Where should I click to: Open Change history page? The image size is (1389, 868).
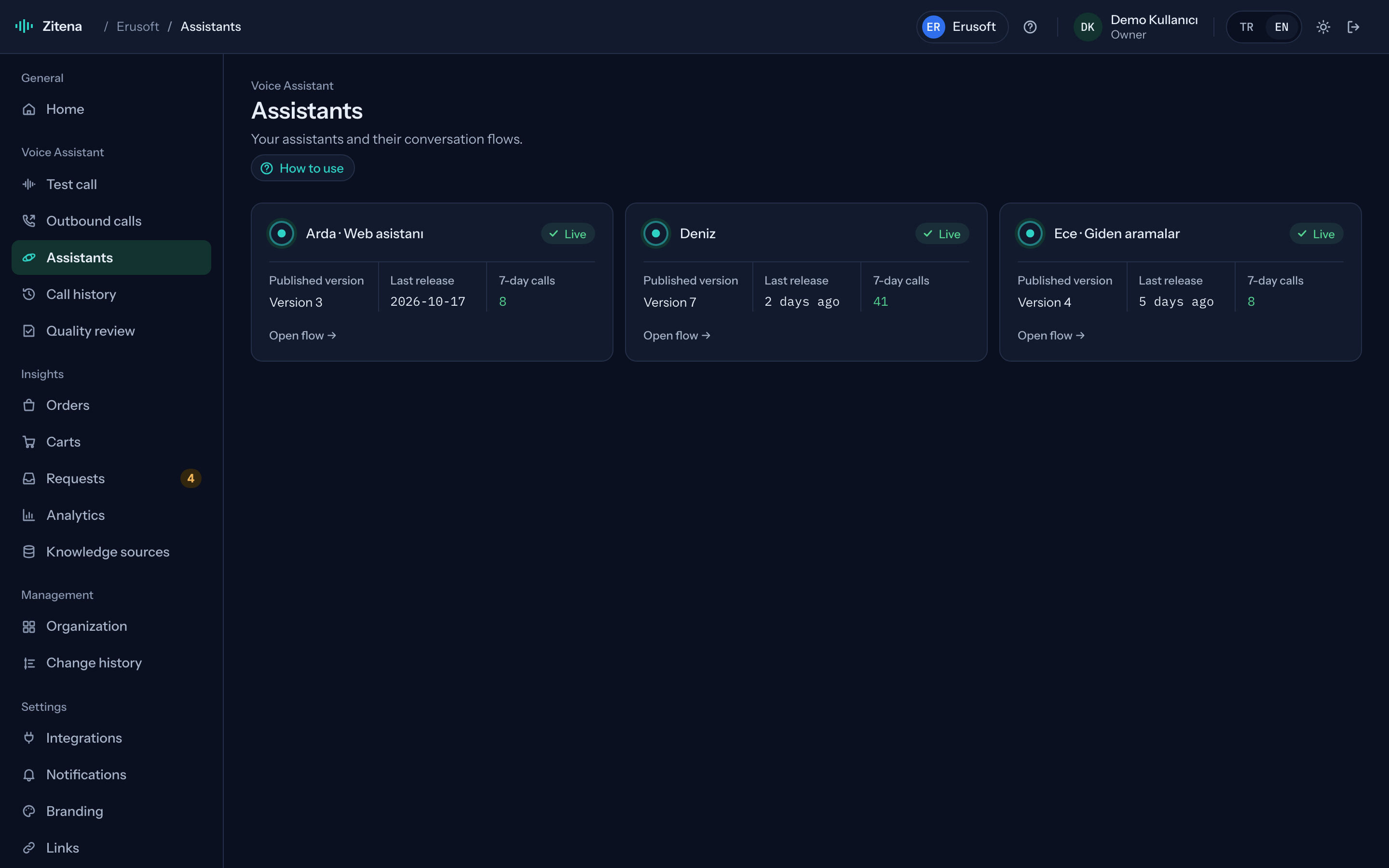point(111,663)
